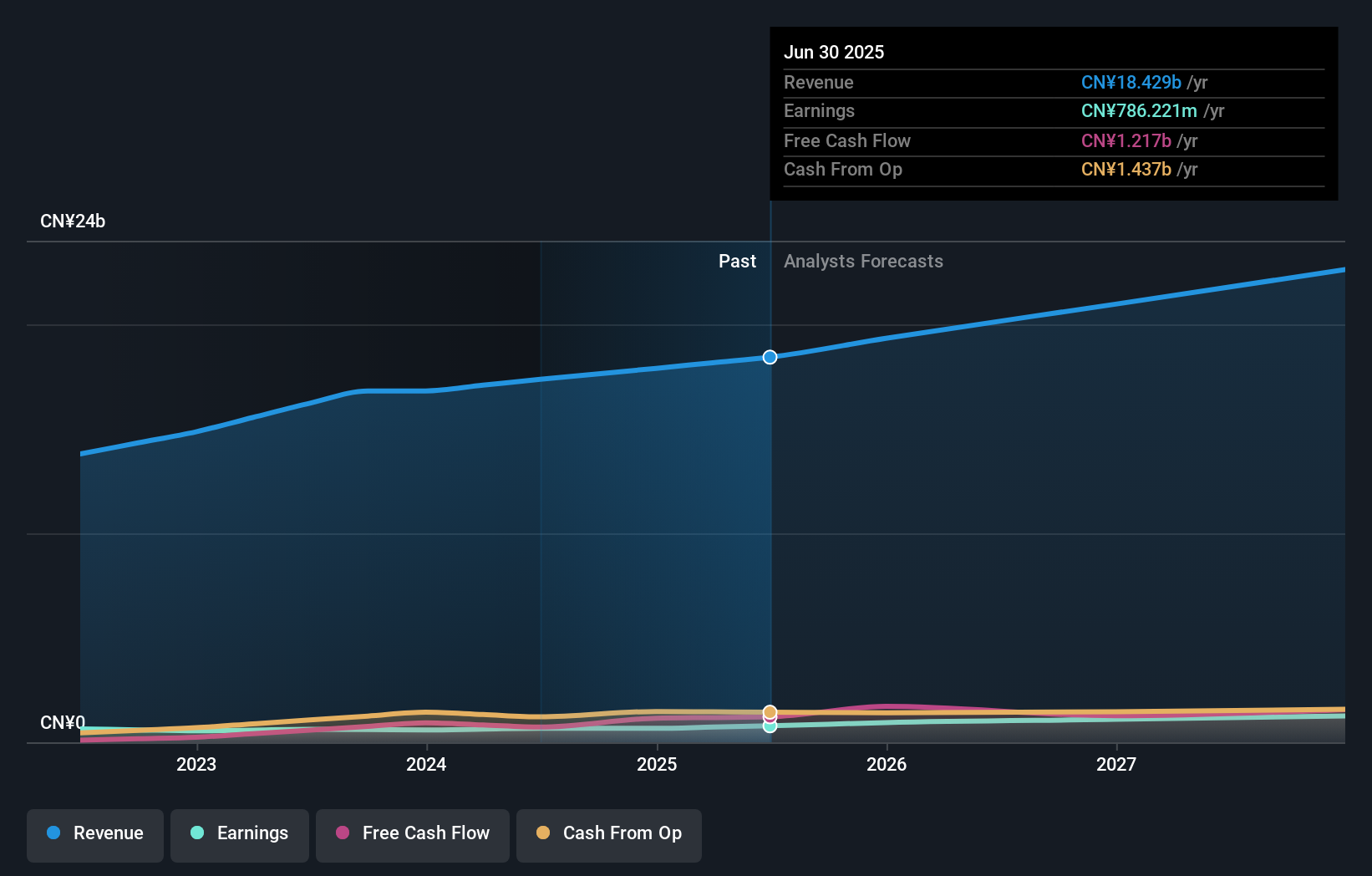
Task: Toggle the Revenue series visibility
Action: click(94, 835)
